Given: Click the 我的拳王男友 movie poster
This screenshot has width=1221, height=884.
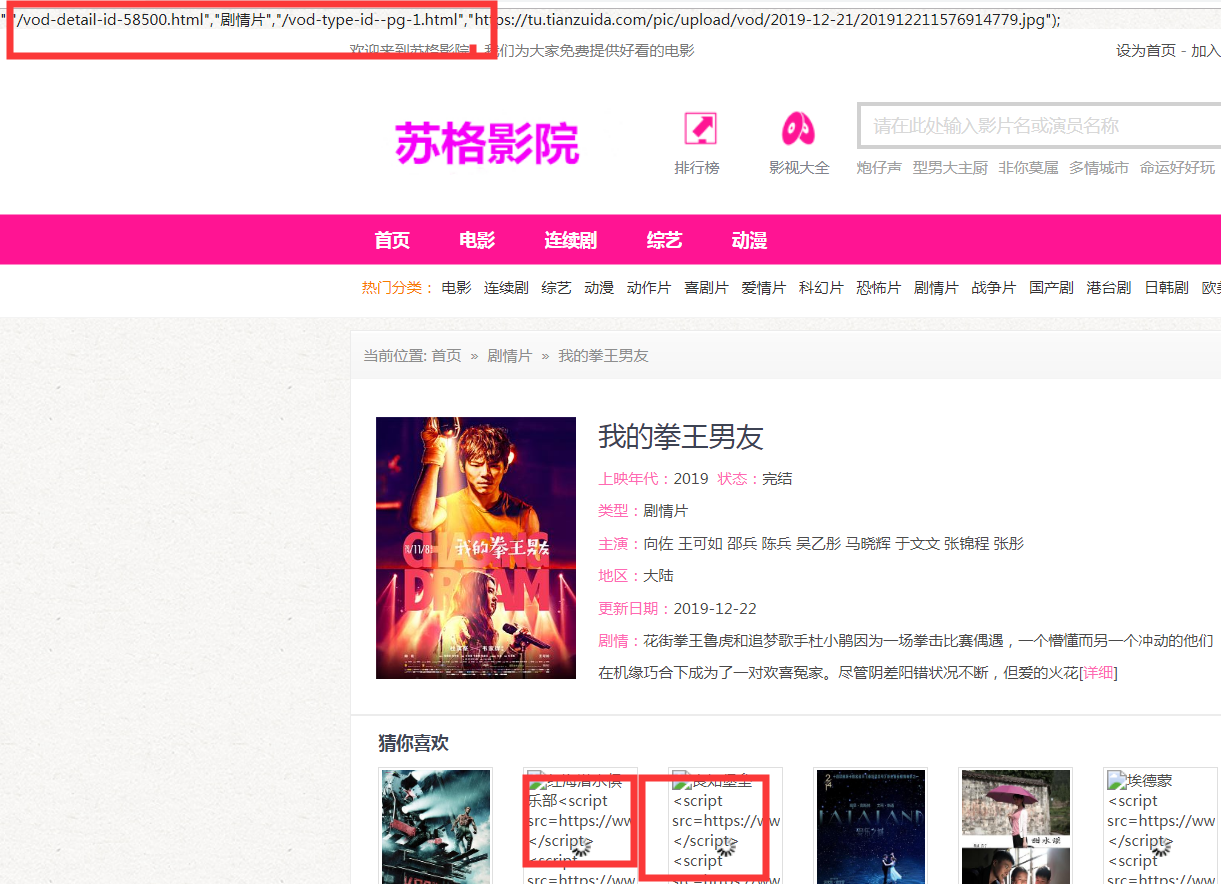Looking at the screenshot, I should point(476,548).
